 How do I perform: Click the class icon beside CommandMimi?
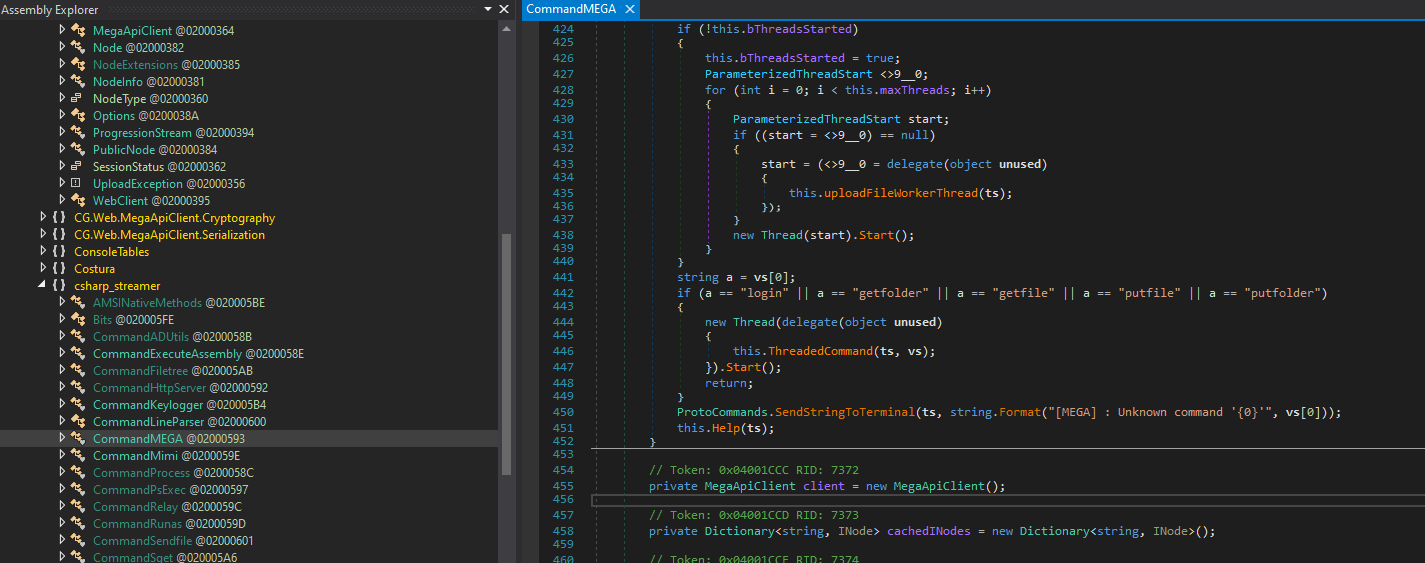click(77, 456)
